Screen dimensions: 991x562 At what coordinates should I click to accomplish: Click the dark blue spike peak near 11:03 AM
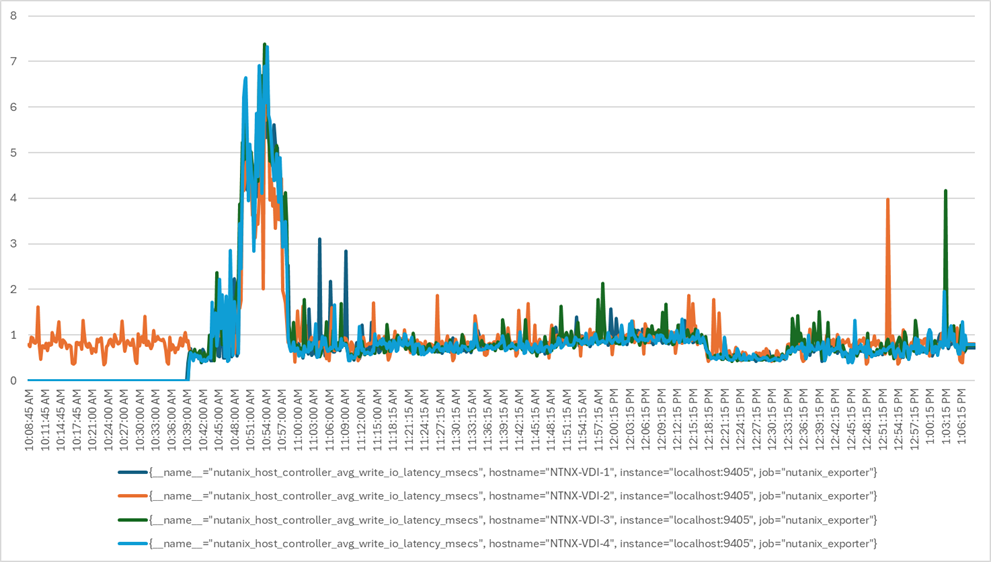point(320,239)
